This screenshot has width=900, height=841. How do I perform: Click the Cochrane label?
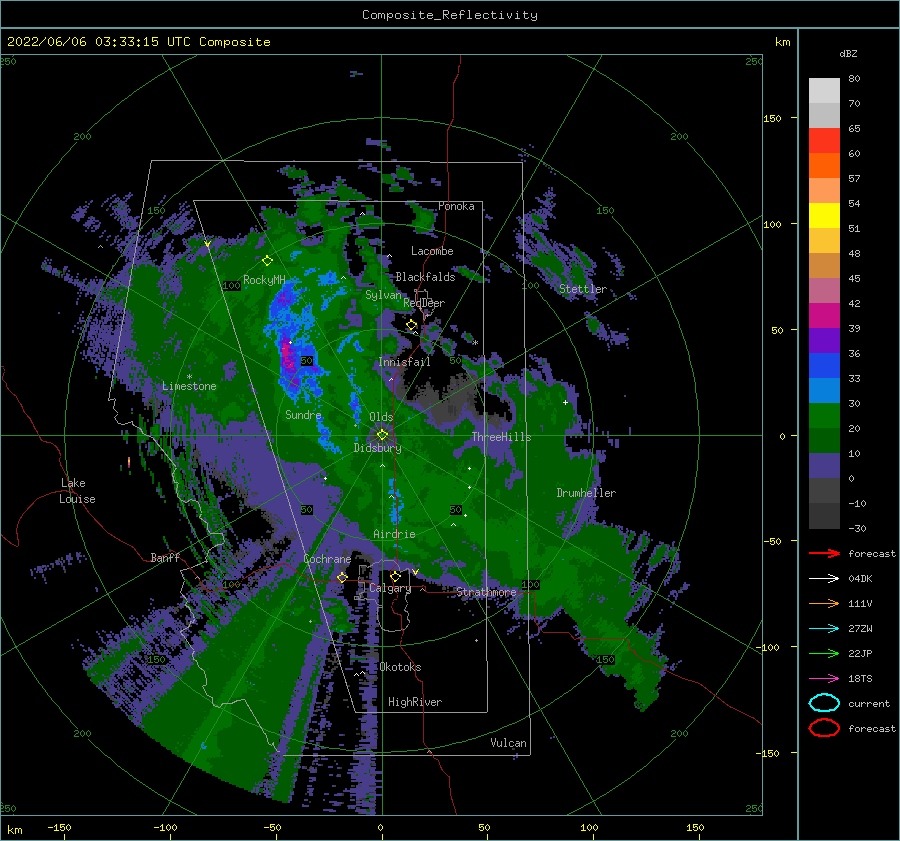click(x=327, y=559)
